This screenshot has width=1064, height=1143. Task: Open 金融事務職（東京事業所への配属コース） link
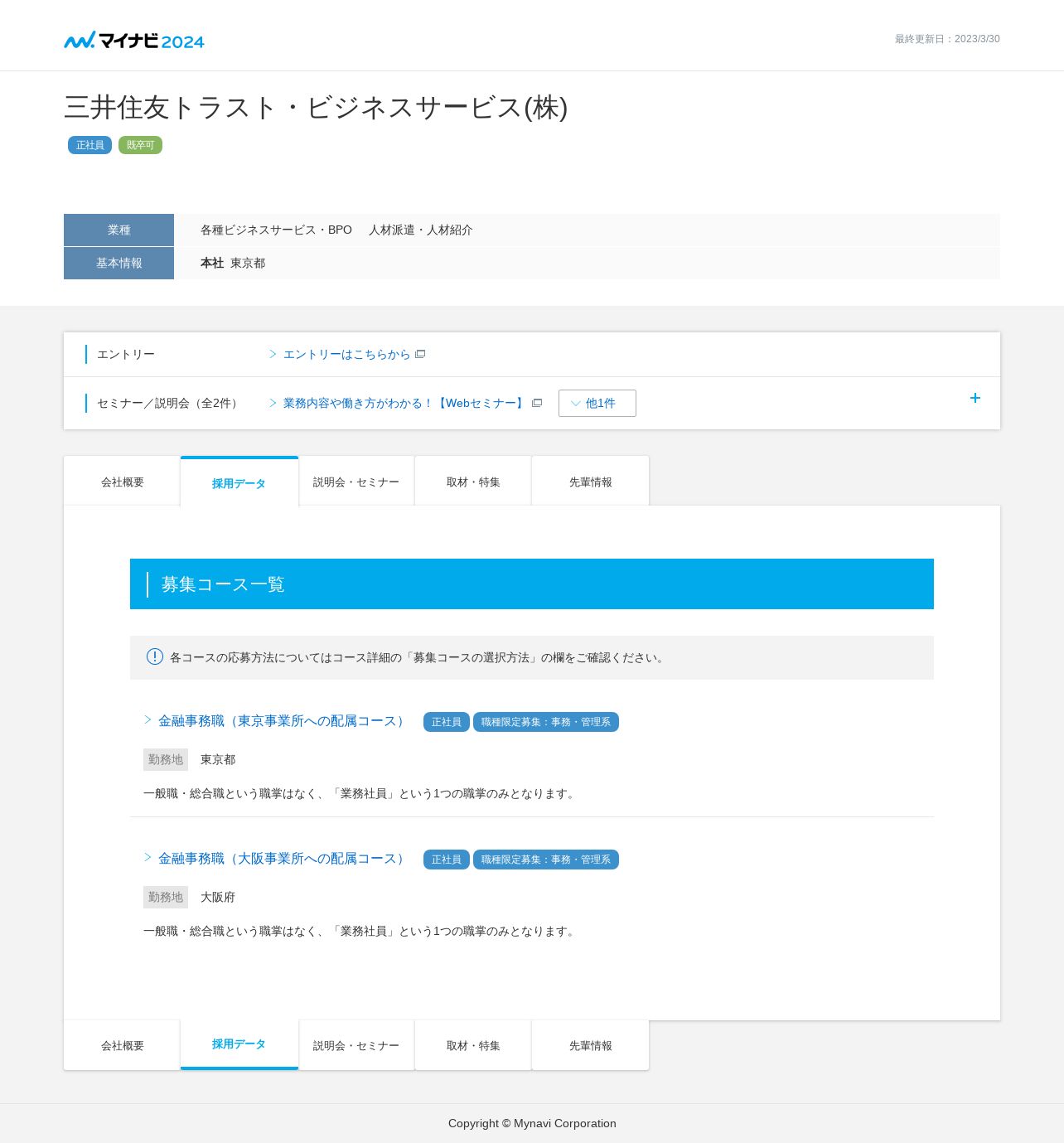tap(283, 721)
